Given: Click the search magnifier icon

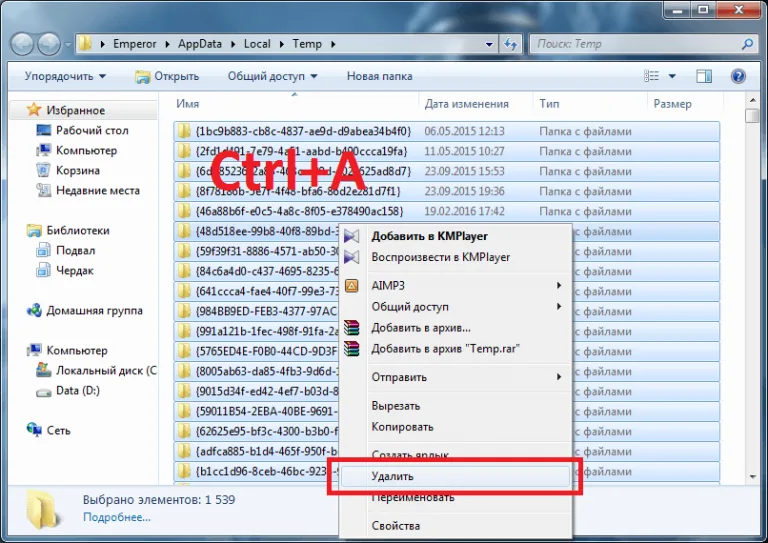Looking at the screenshot, I should [x=747, y=44].
